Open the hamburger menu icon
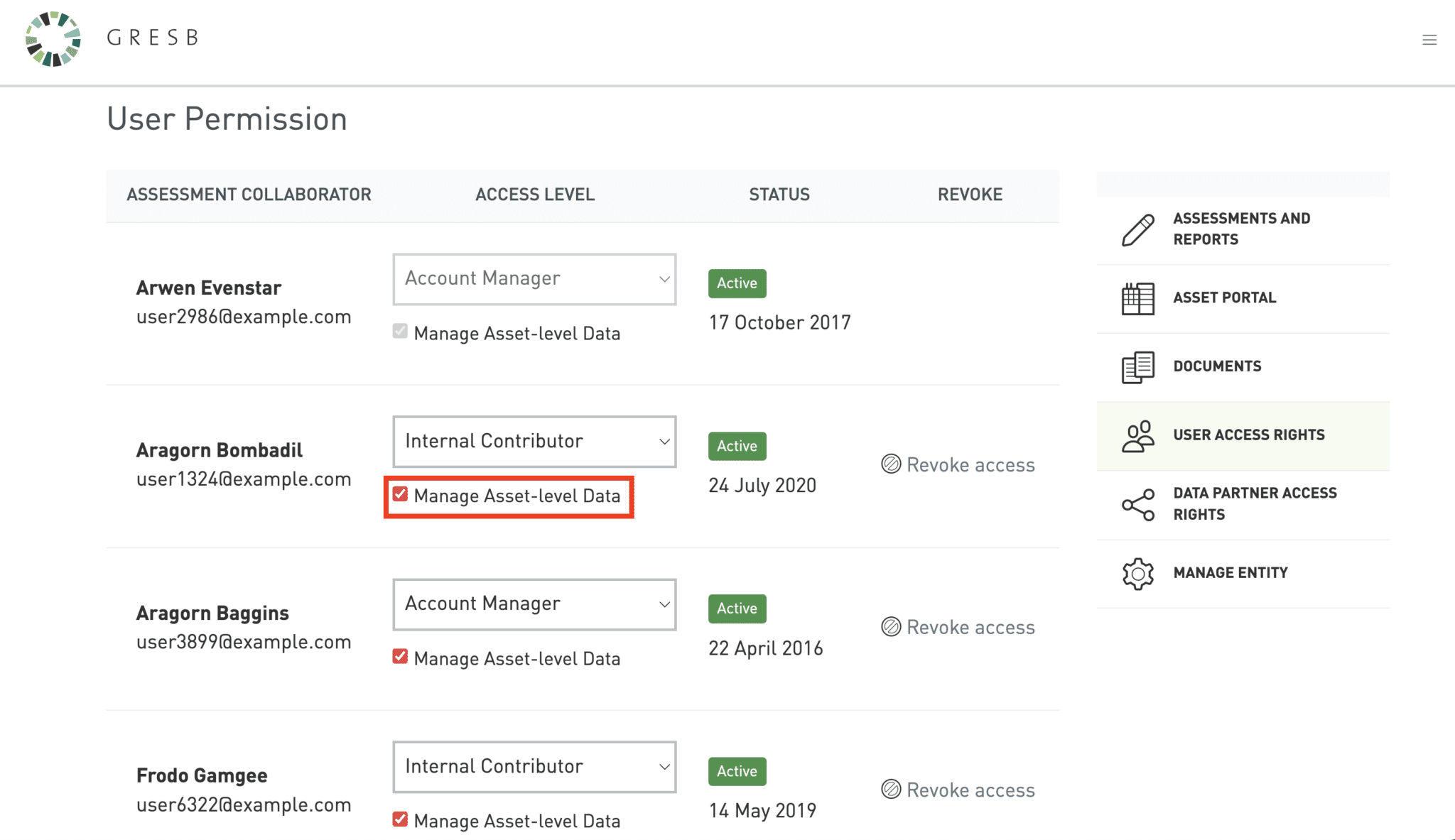Image resolution: width=1455 pixels, height=840 pixels. tap(1429, 40)
